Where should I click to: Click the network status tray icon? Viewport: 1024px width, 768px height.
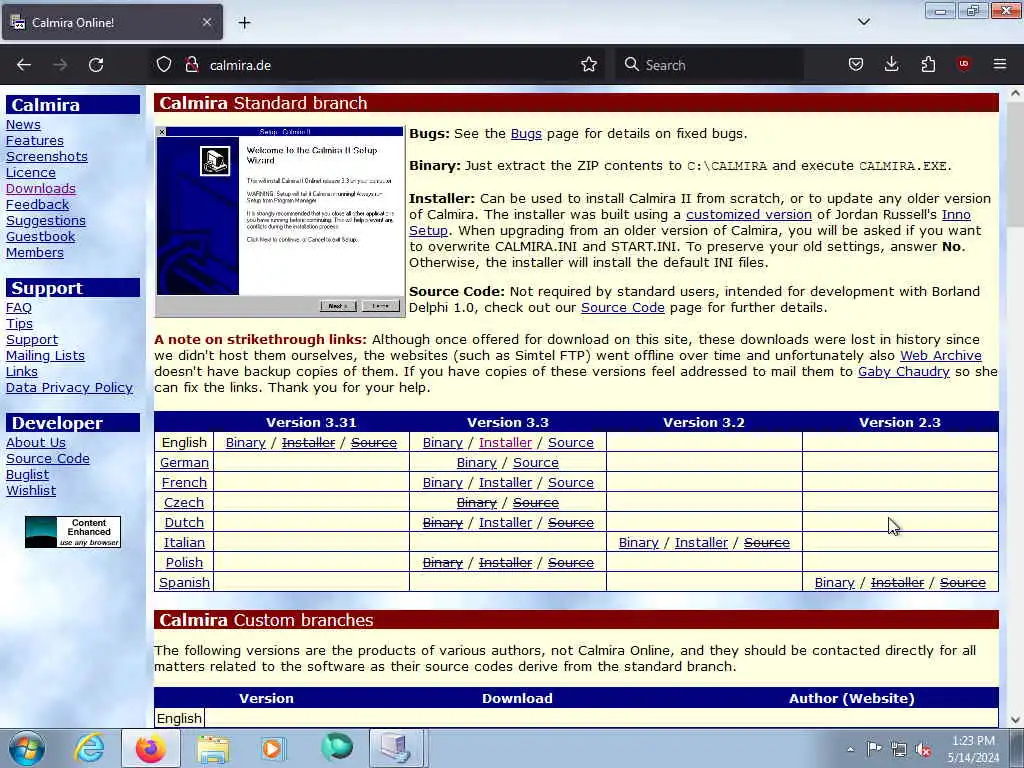coord(899,750)
